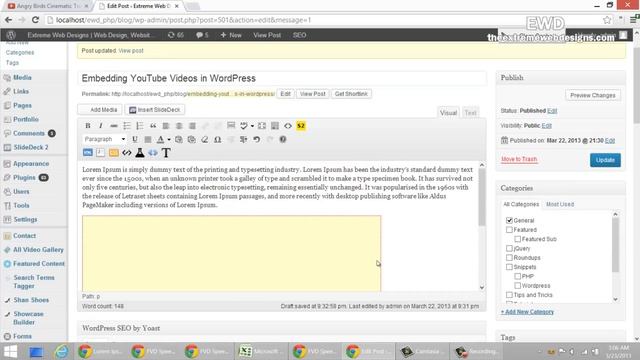Paste as plain text
Viewport: 640px width, 360px height.
[179, 139]
